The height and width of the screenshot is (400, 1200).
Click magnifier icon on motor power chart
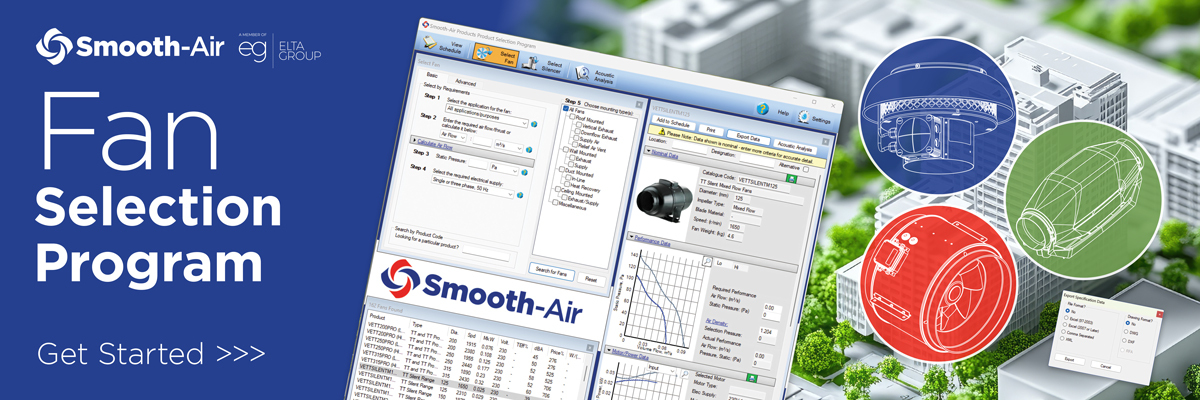pyautogui.click(x=683, y=374)
